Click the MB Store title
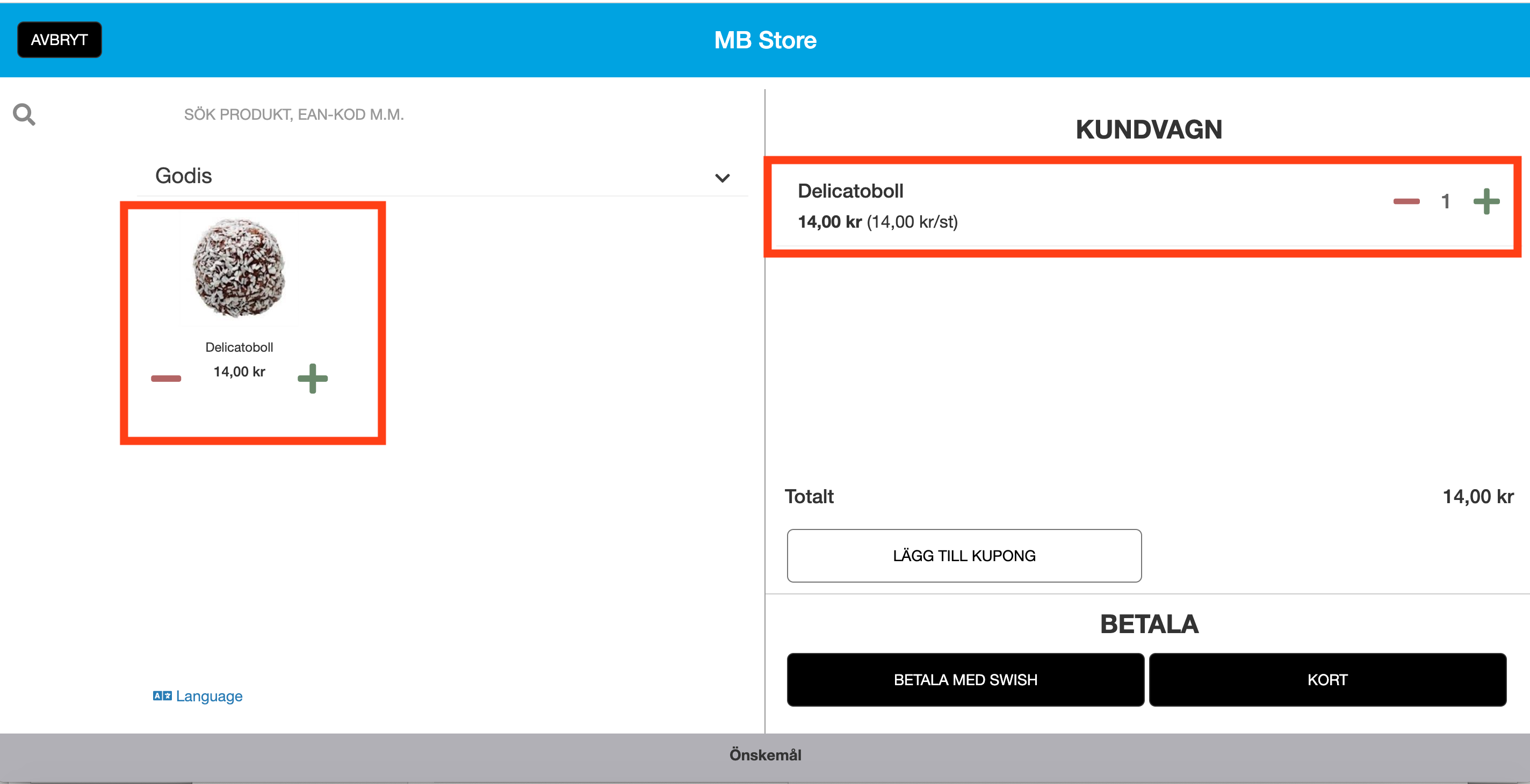 [765, 40]
